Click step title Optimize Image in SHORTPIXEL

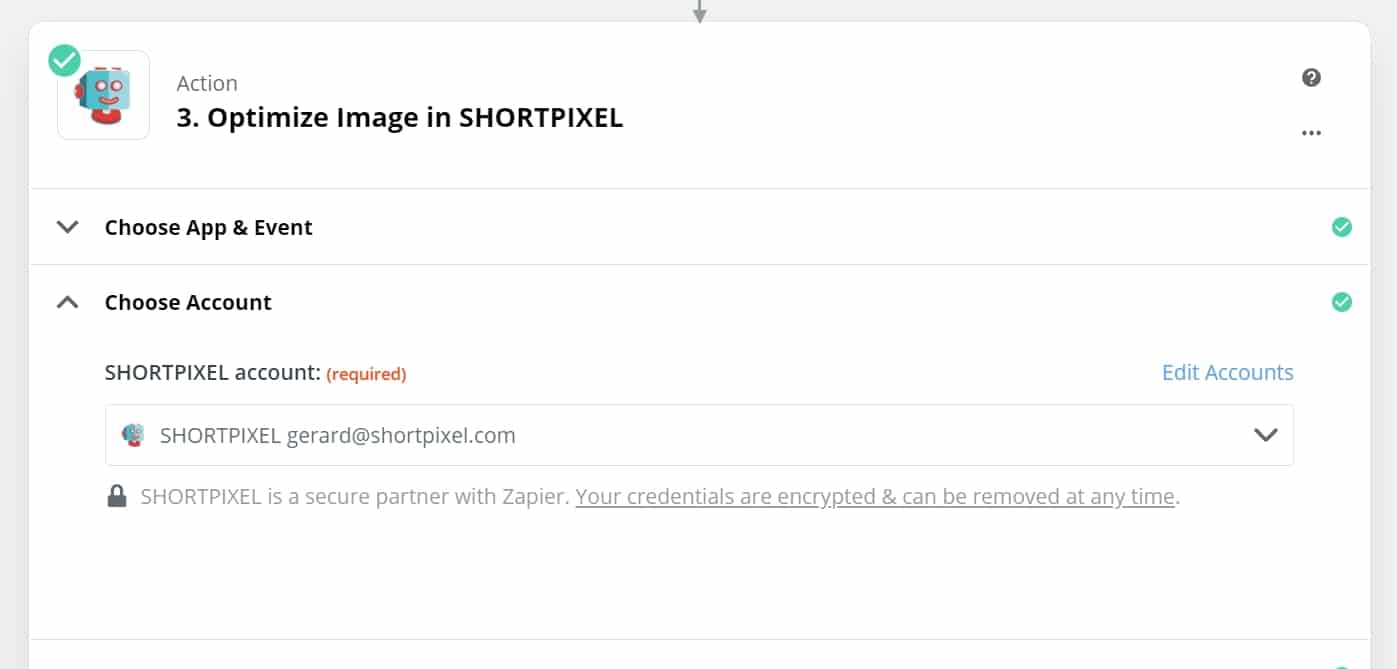(399, 118)
